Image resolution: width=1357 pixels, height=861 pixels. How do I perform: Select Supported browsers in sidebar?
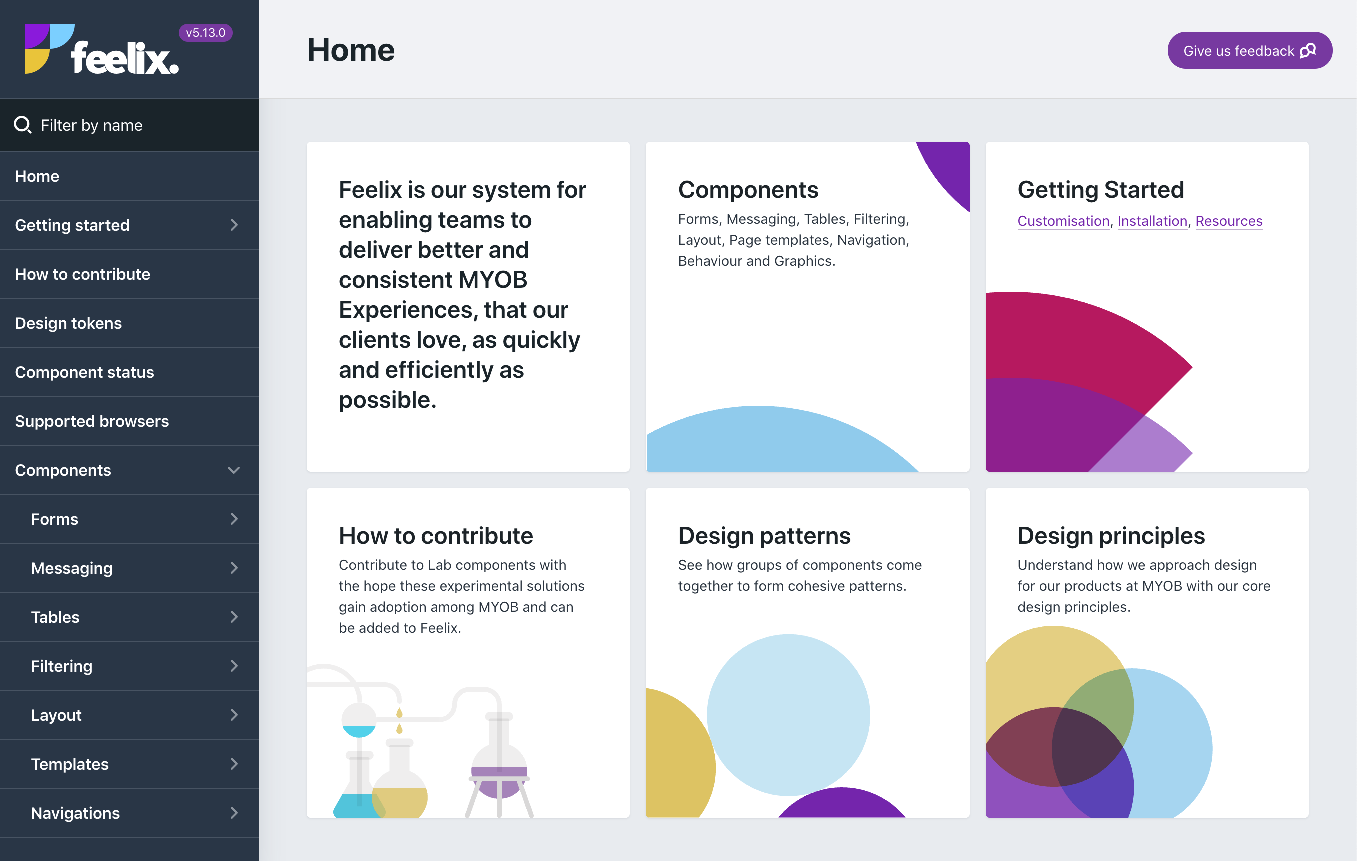[x=92, y=421]
